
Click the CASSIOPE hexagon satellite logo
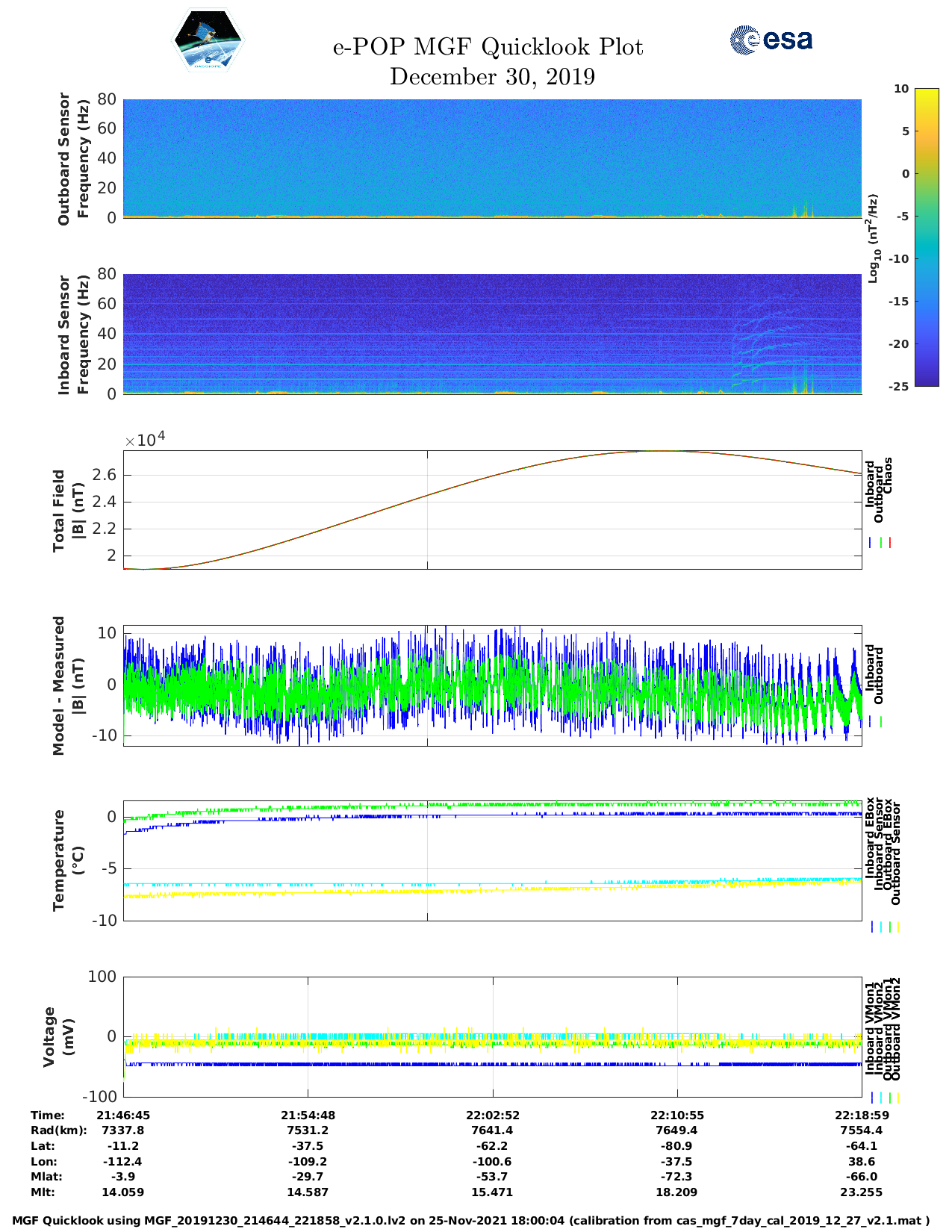pos(208,41)
